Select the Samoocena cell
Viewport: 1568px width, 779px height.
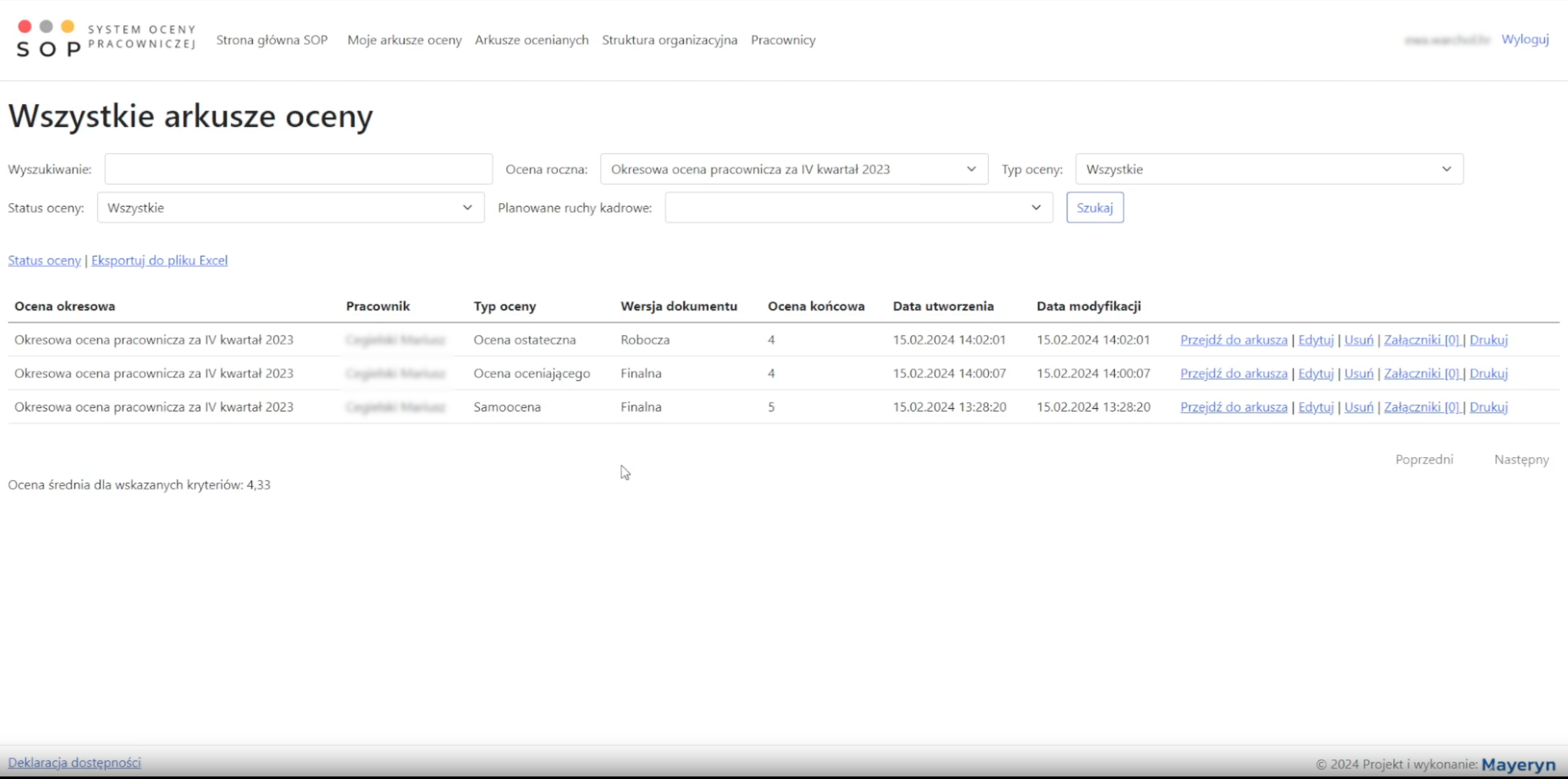coord(507,407)
